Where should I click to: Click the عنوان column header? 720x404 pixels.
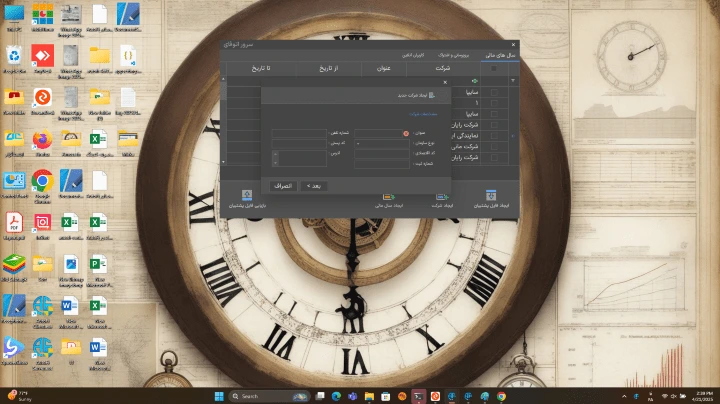point(383,68)
